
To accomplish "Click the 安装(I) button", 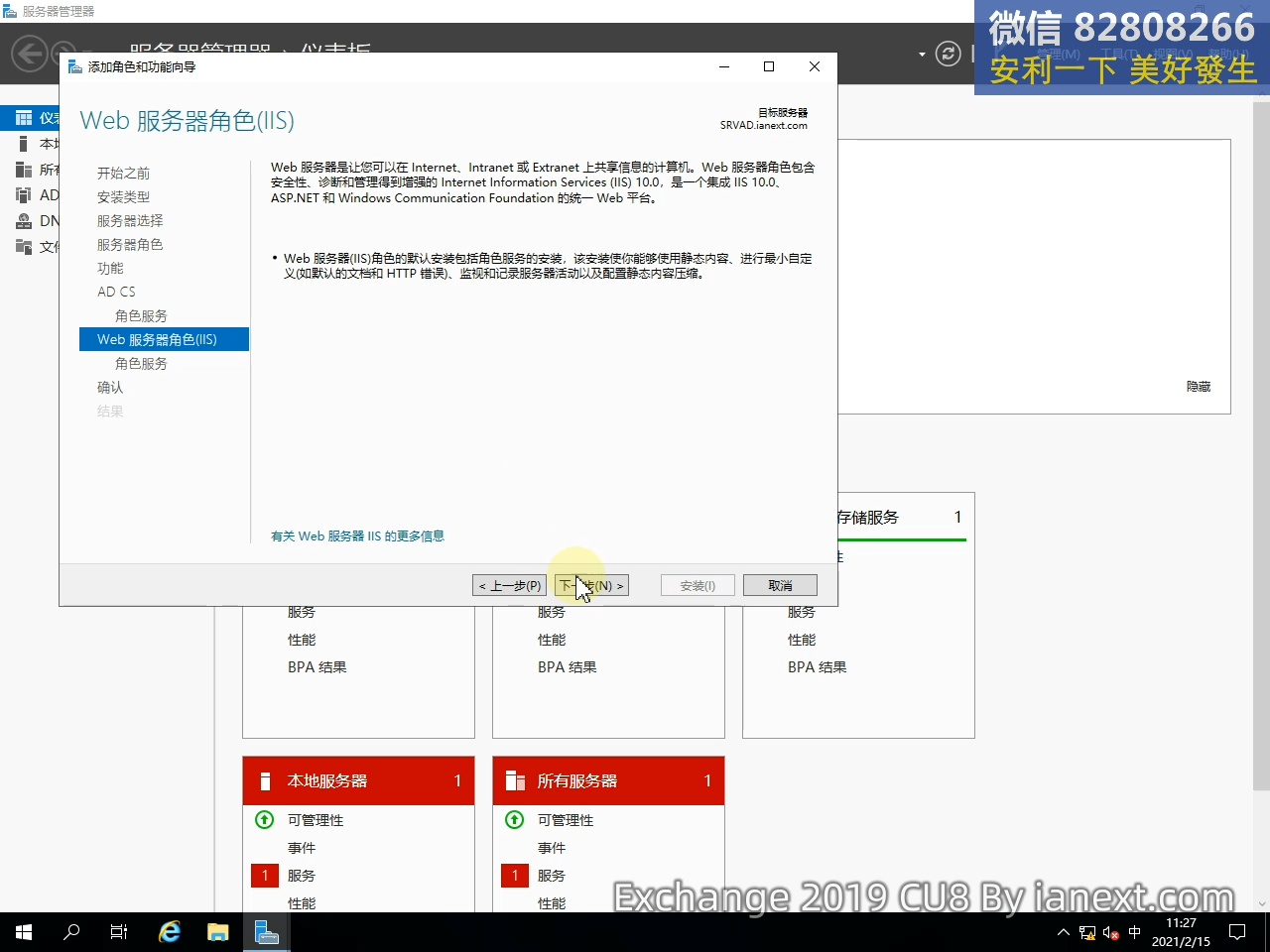I will [x=698, y=586].
